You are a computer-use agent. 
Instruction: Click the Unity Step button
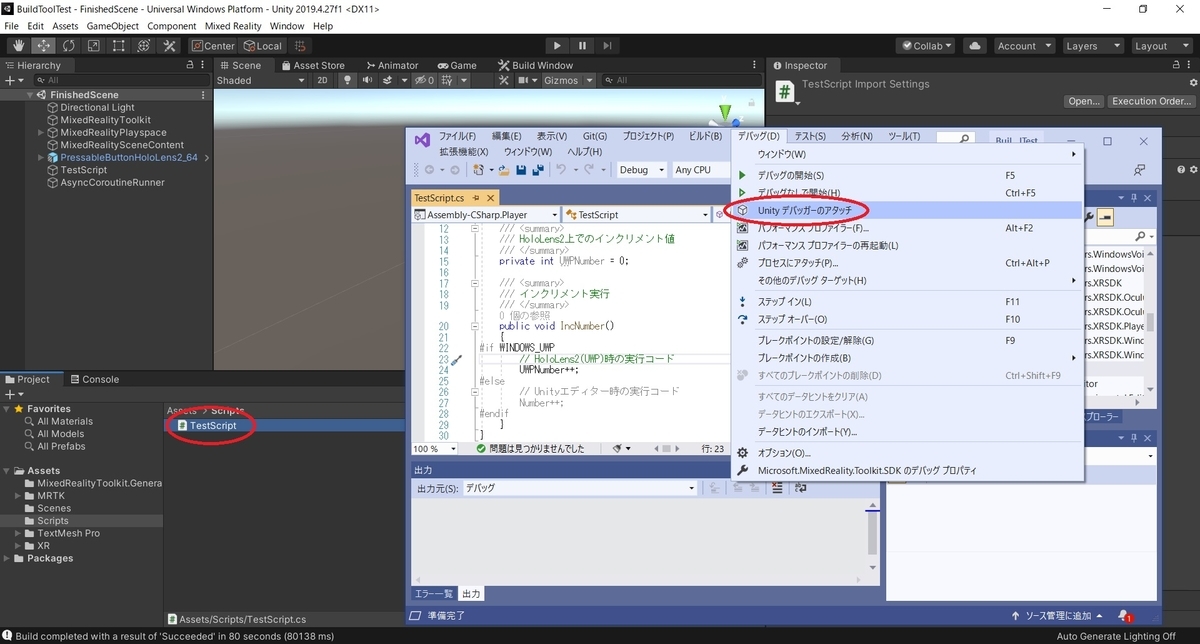(x=608, y=46)
